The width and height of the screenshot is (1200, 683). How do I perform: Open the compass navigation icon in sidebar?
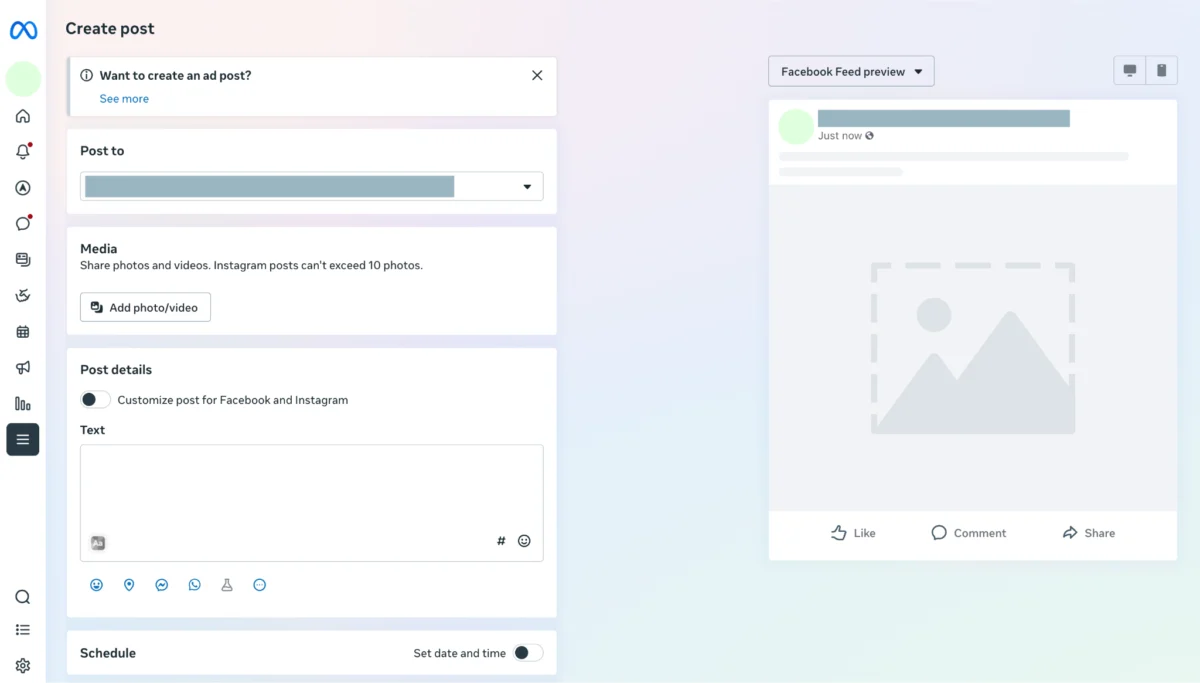tap(23, 188)
